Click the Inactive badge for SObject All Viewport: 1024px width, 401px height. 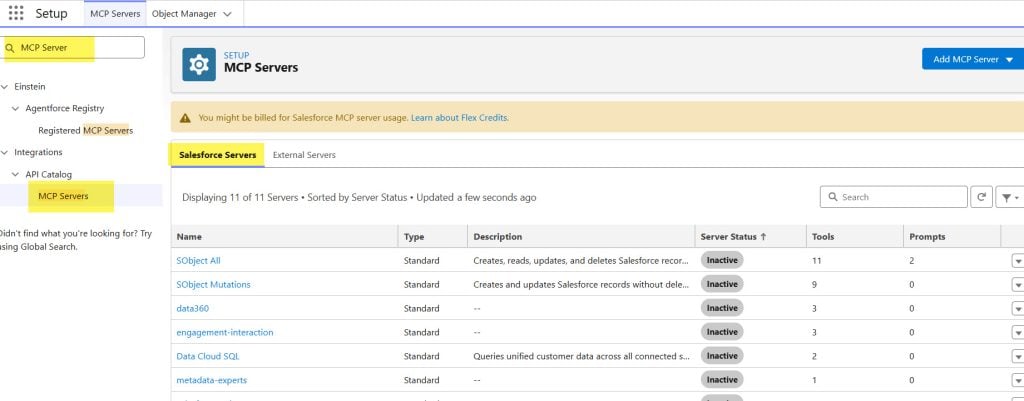coord(722,260)
